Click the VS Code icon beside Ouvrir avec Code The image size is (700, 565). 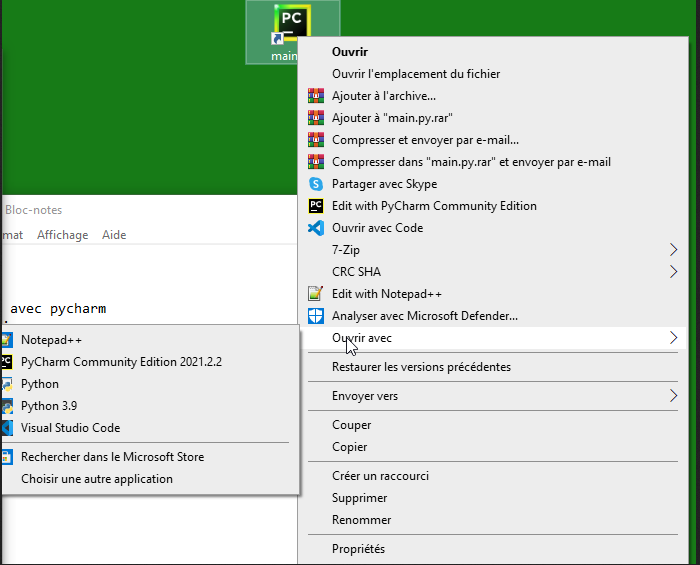(316, 228)
